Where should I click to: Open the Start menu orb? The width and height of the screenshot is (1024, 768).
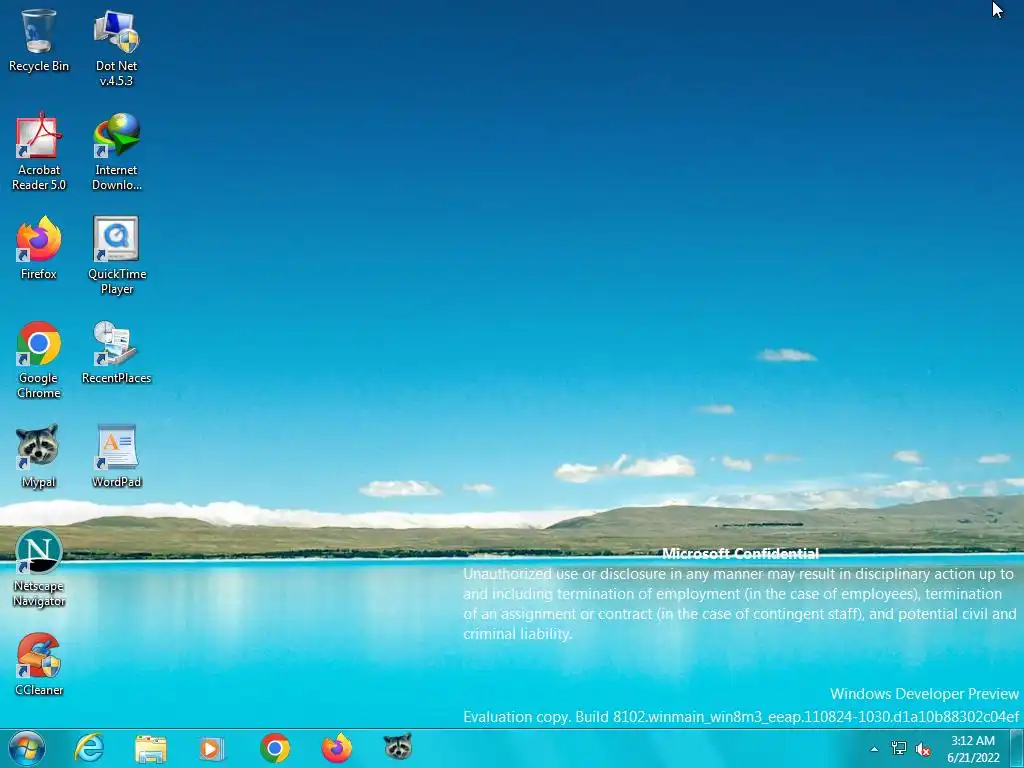point(27,748)
